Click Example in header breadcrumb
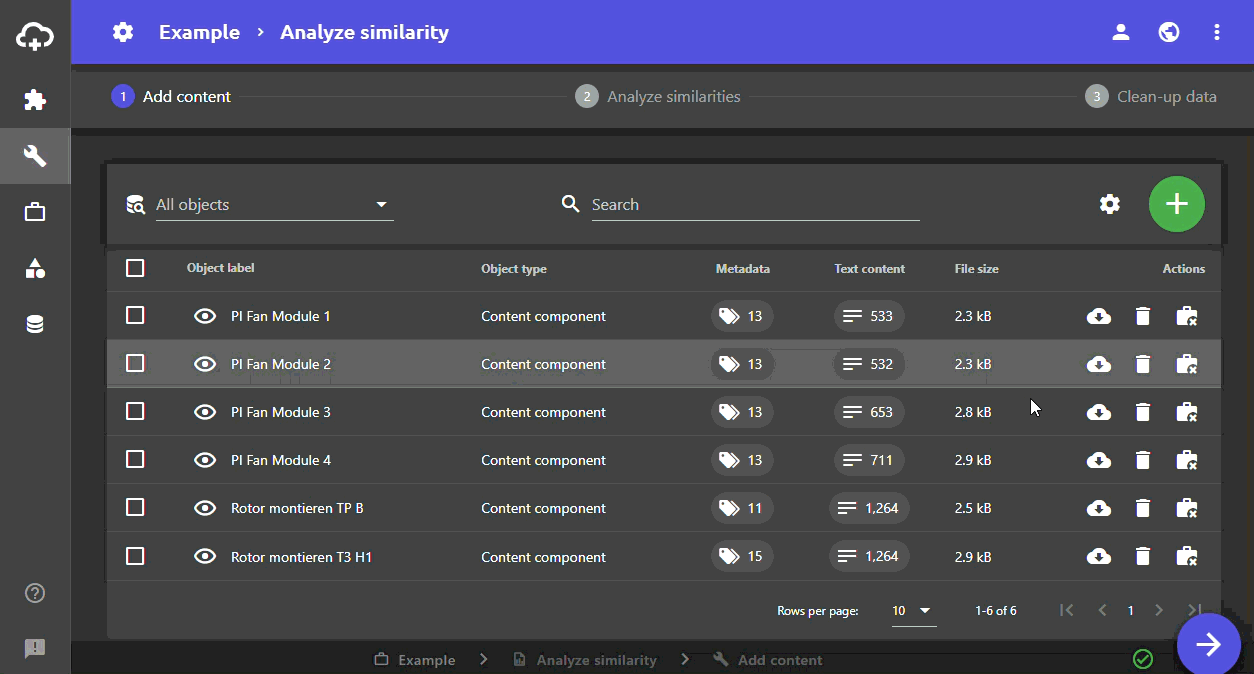Screen dimensions: 1254x674 click(x=199, y=32)
